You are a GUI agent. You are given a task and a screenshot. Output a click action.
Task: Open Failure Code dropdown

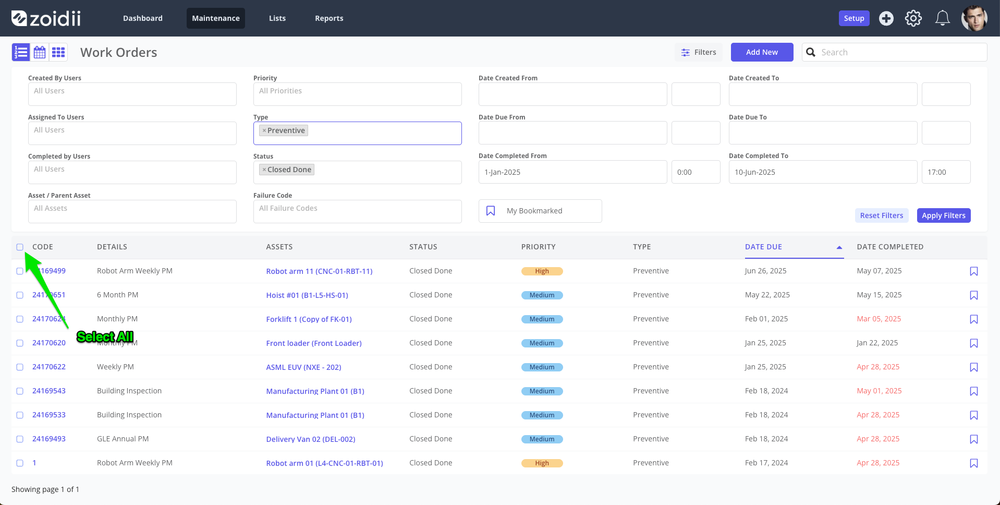click(357, 212)
